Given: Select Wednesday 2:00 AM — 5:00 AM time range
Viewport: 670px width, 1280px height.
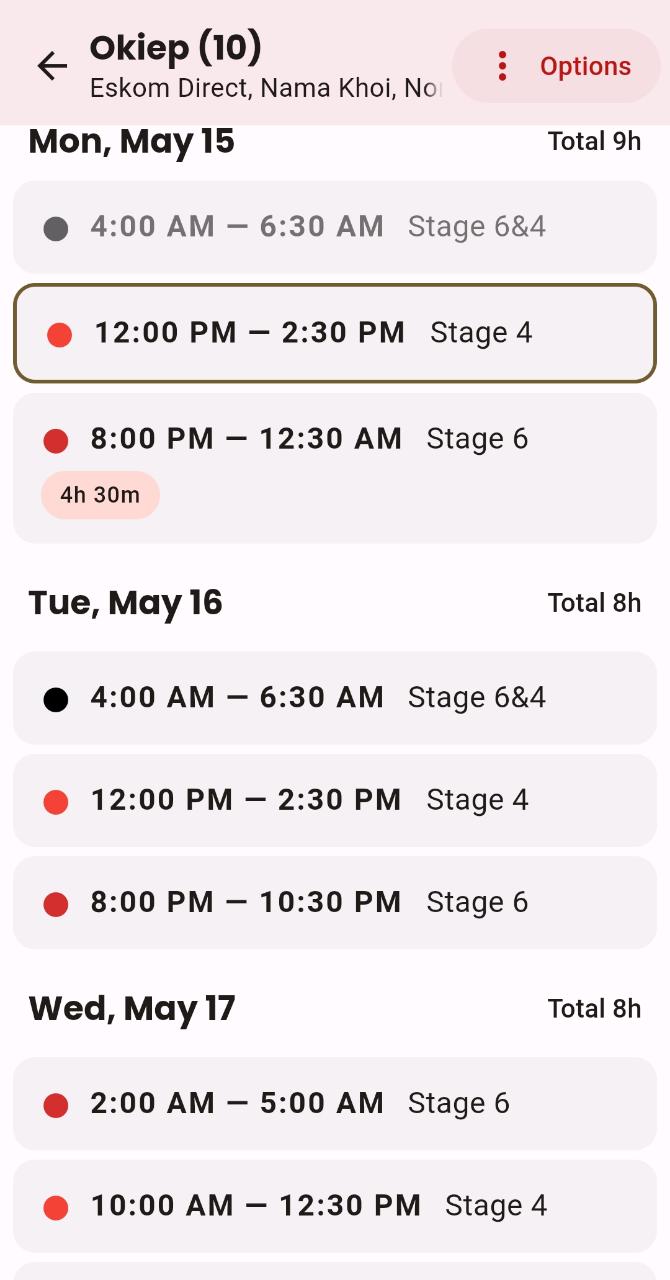Looking at the screenshot, I should [x=237, y=1103].
